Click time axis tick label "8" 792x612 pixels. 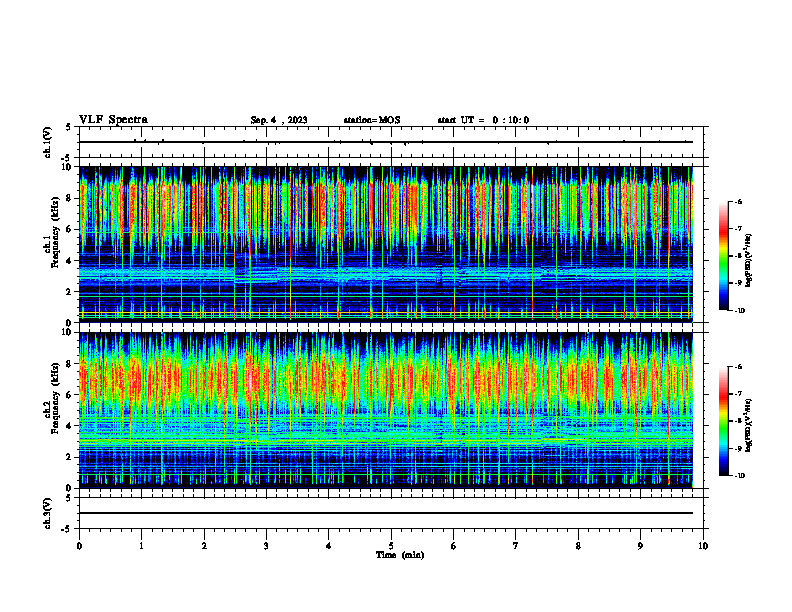click(x=578, y=546)
